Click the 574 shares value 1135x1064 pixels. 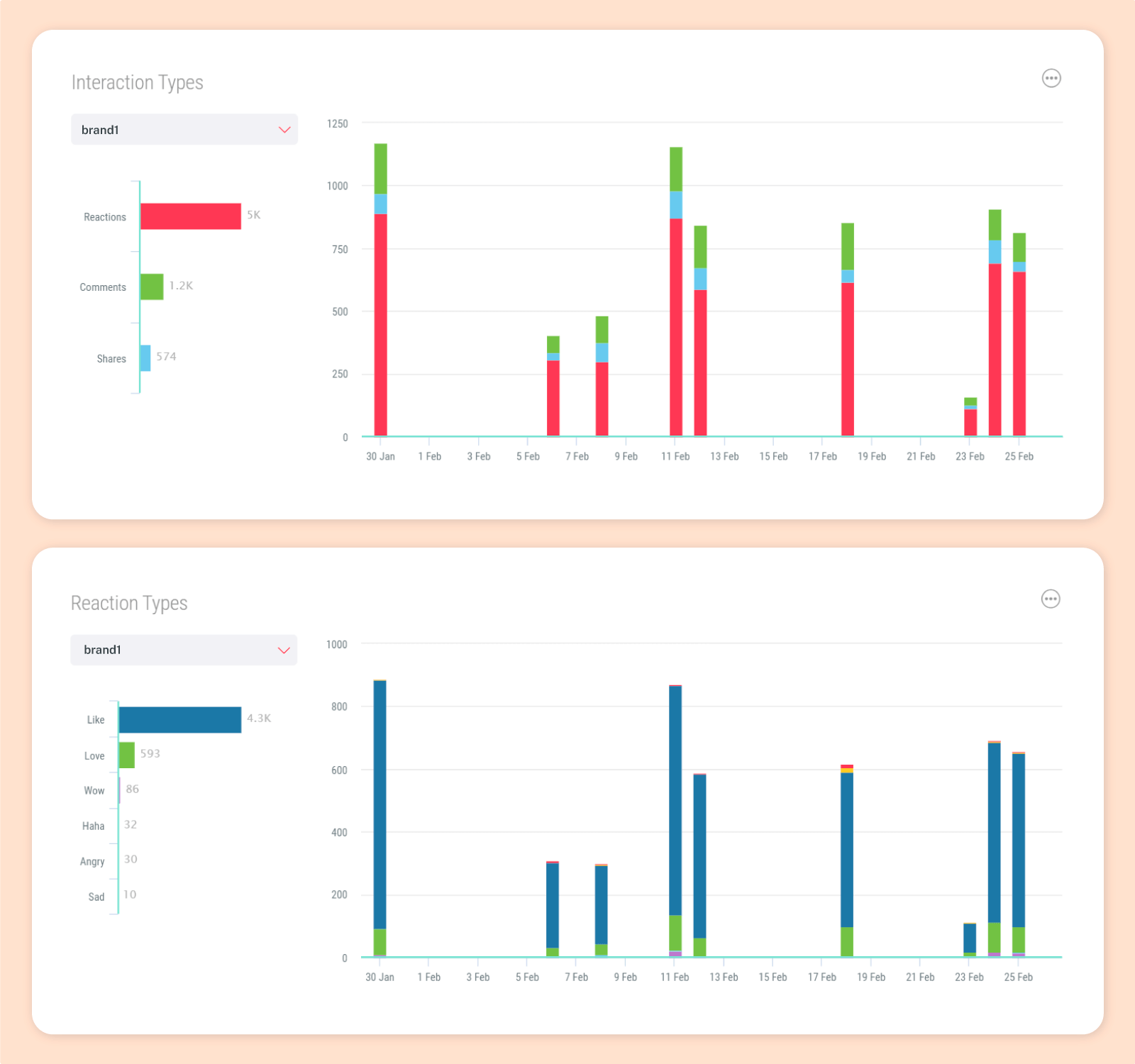(x=166, y=357)
